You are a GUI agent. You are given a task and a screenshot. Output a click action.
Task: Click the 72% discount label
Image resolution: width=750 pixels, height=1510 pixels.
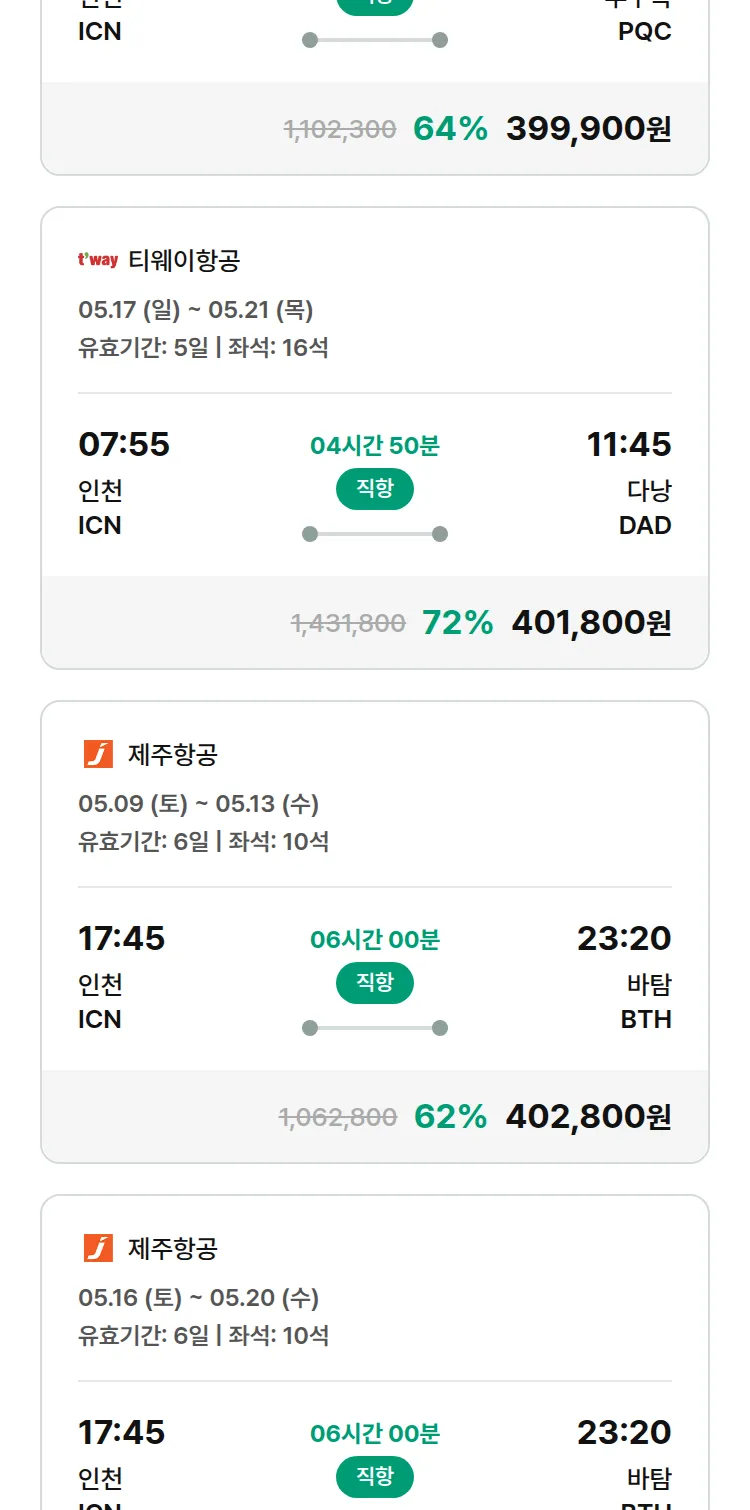coord(457,623)
